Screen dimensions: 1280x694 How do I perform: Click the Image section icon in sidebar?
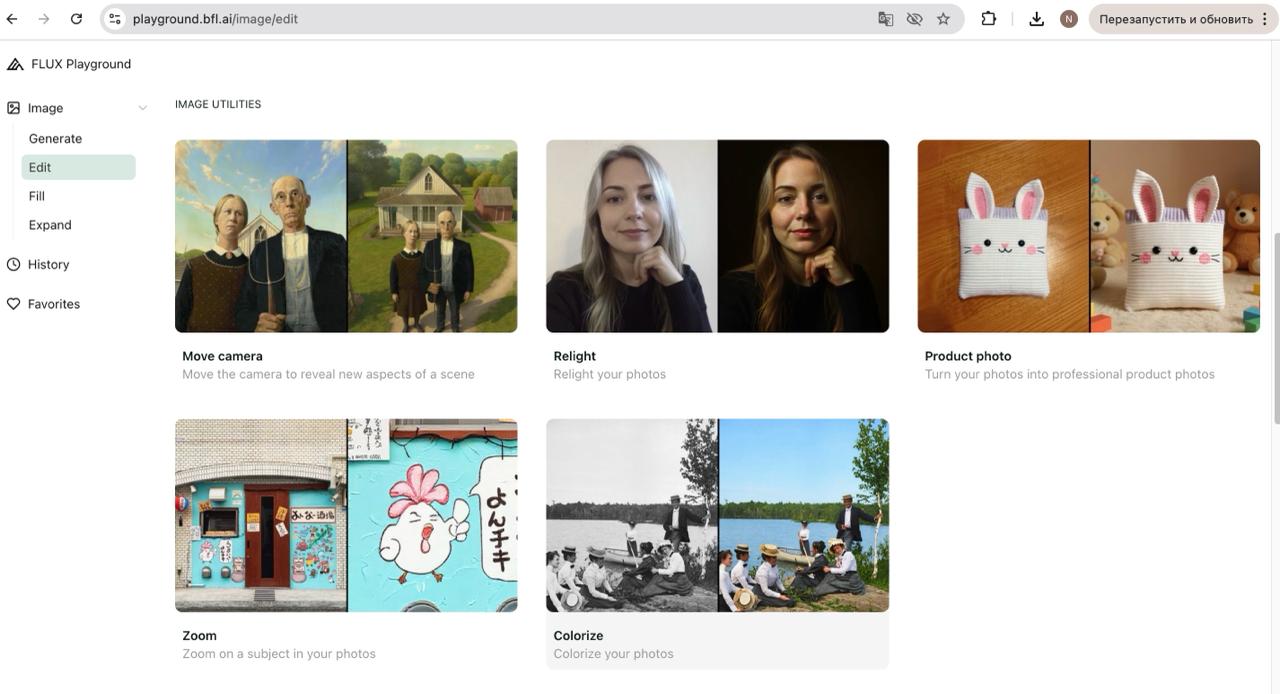click(14, 108)
